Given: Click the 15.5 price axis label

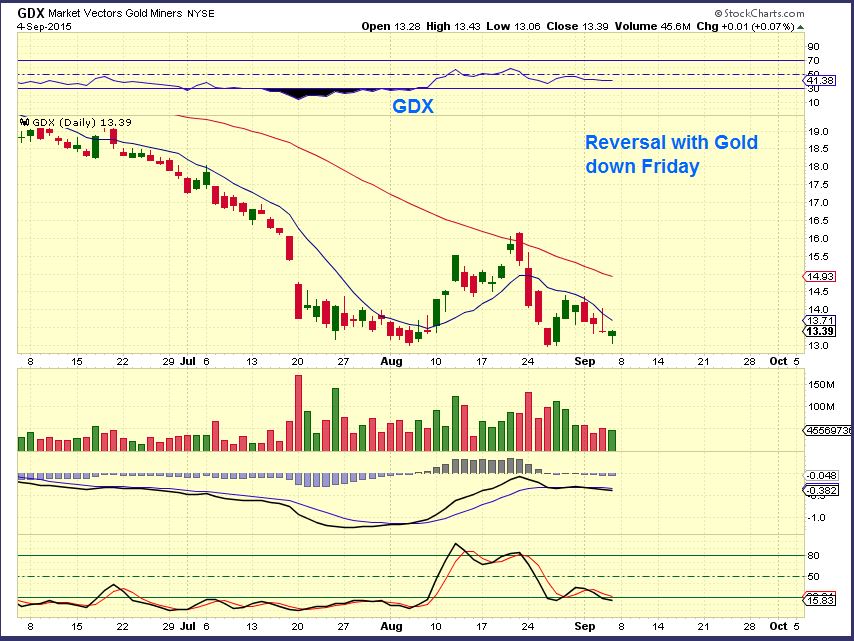Looking at the screenshot, I should (818, 257).
